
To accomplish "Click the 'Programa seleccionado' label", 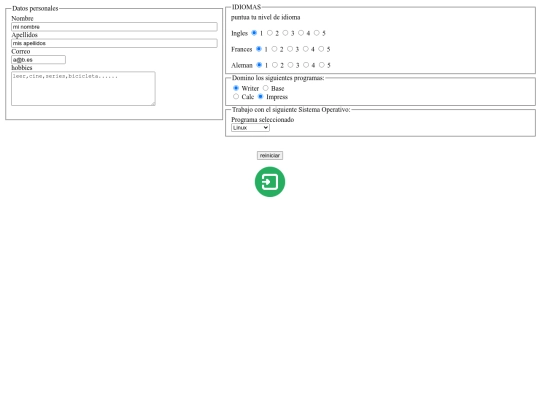I will 262,120.
